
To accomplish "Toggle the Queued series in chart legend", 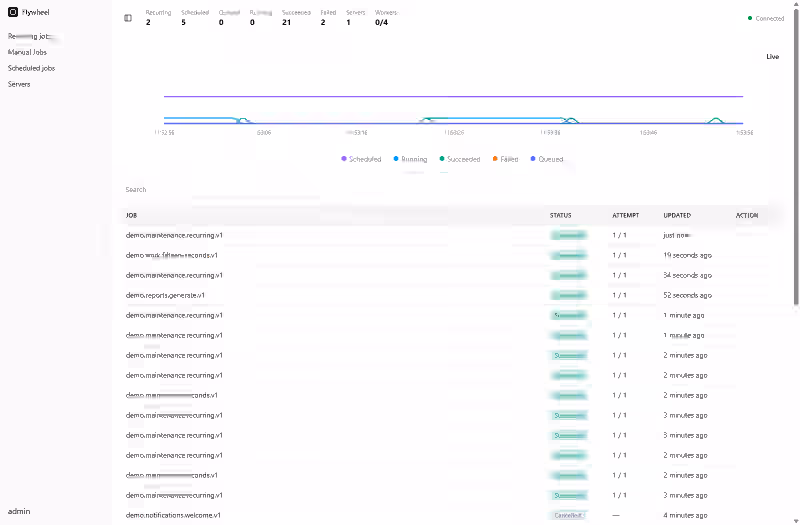I will point(547,159).
